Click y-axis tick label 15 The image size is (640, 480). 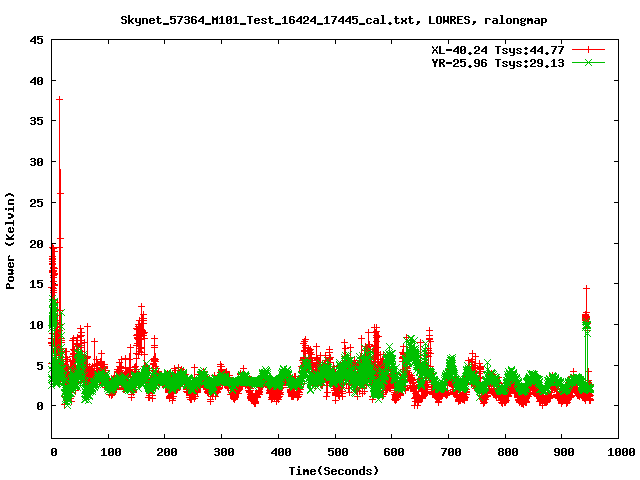(36, 284)
